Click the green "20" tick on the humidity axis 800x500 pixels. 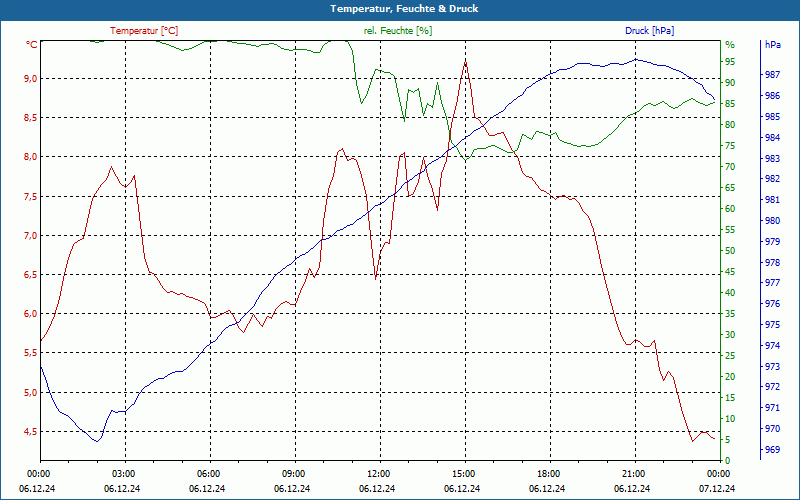pyautogui.click(x=730, y=377)
